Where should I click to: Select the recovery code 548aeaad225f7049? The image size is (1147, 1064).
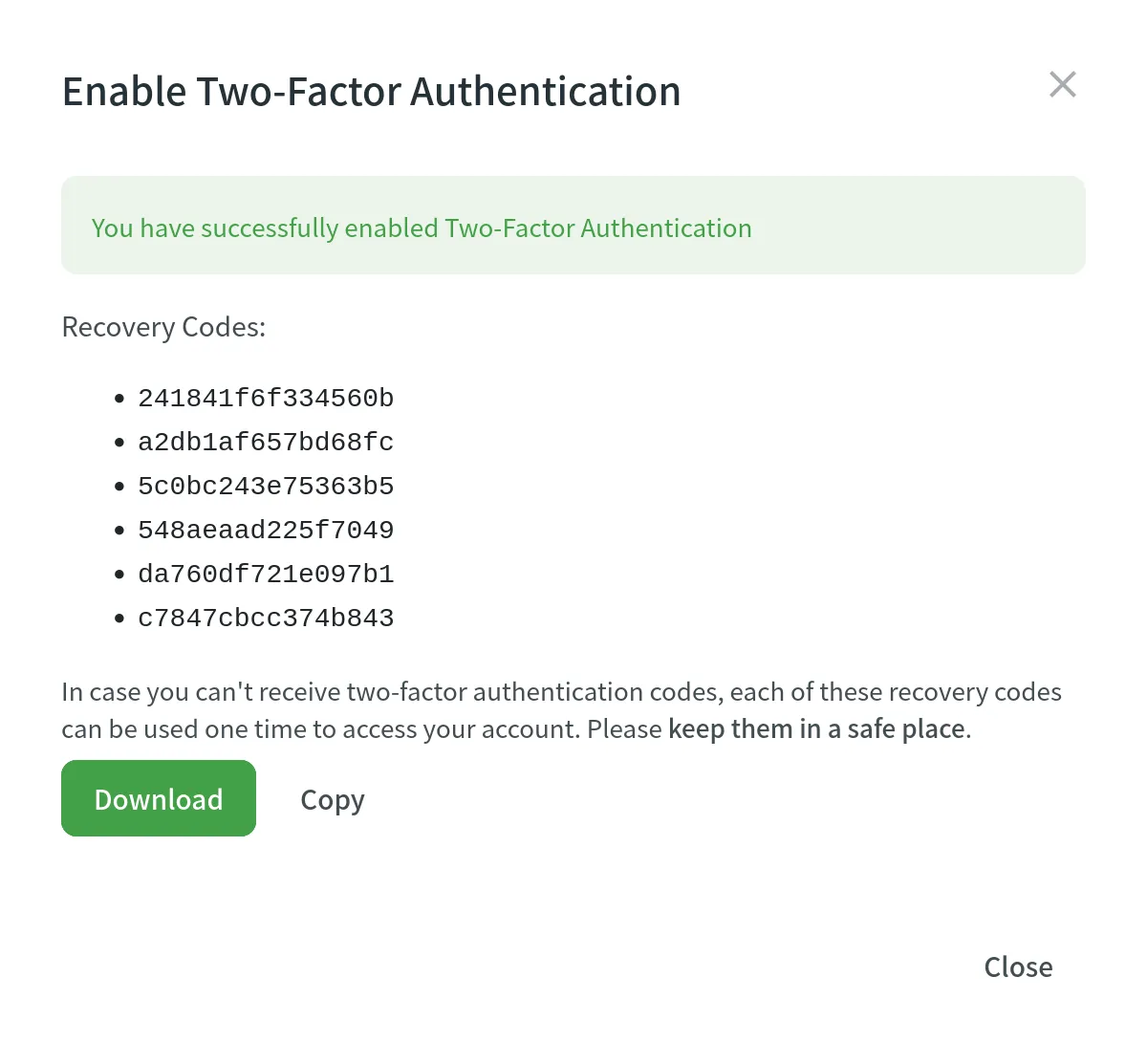(266, 530)
